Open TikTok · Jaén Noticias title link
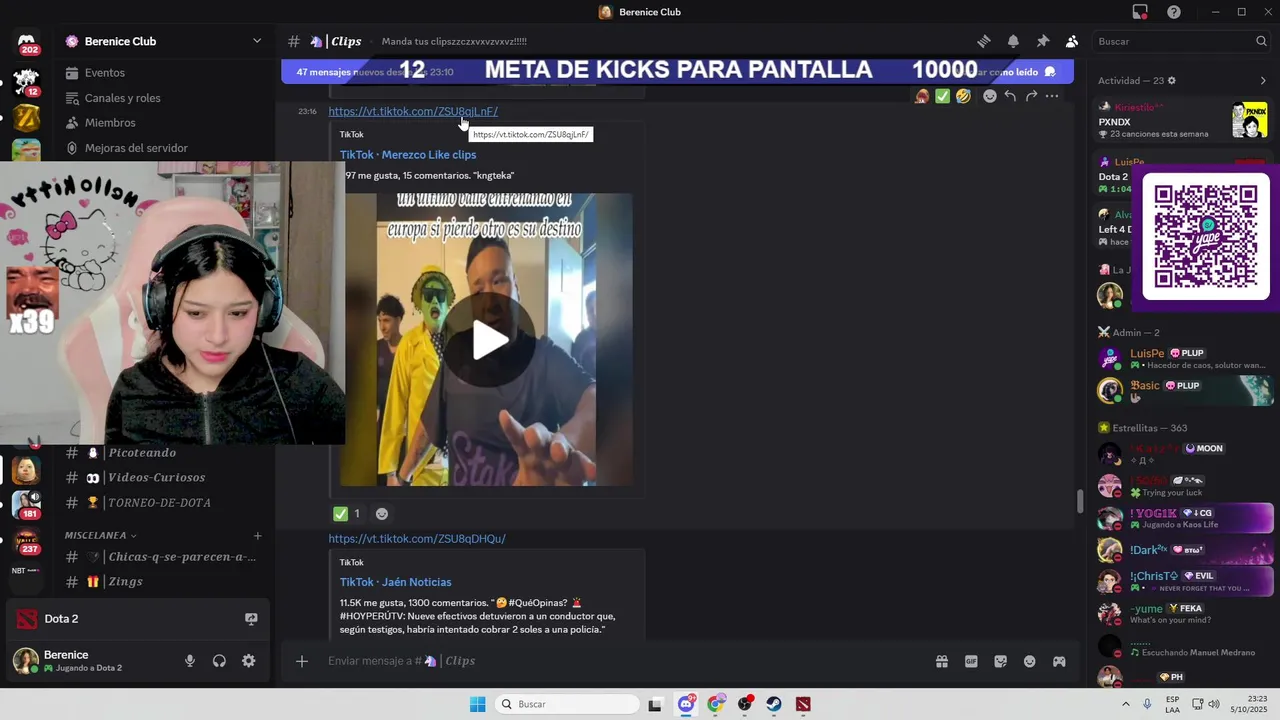Image resolution: width=1280 pixels, height=720 pixels. [395, 582]
